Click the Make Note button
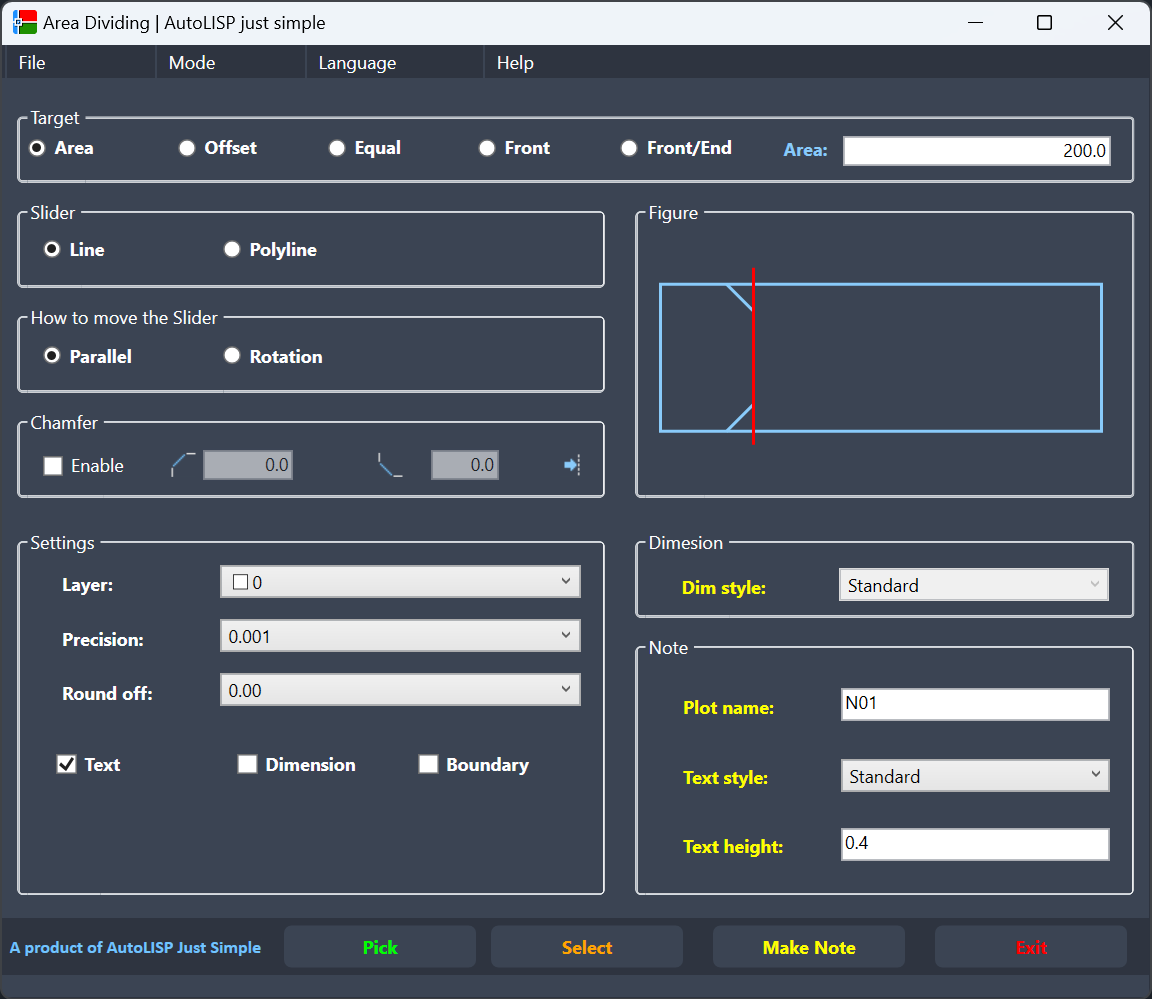This screenshot has height=999, width=1152. point(808,947)
